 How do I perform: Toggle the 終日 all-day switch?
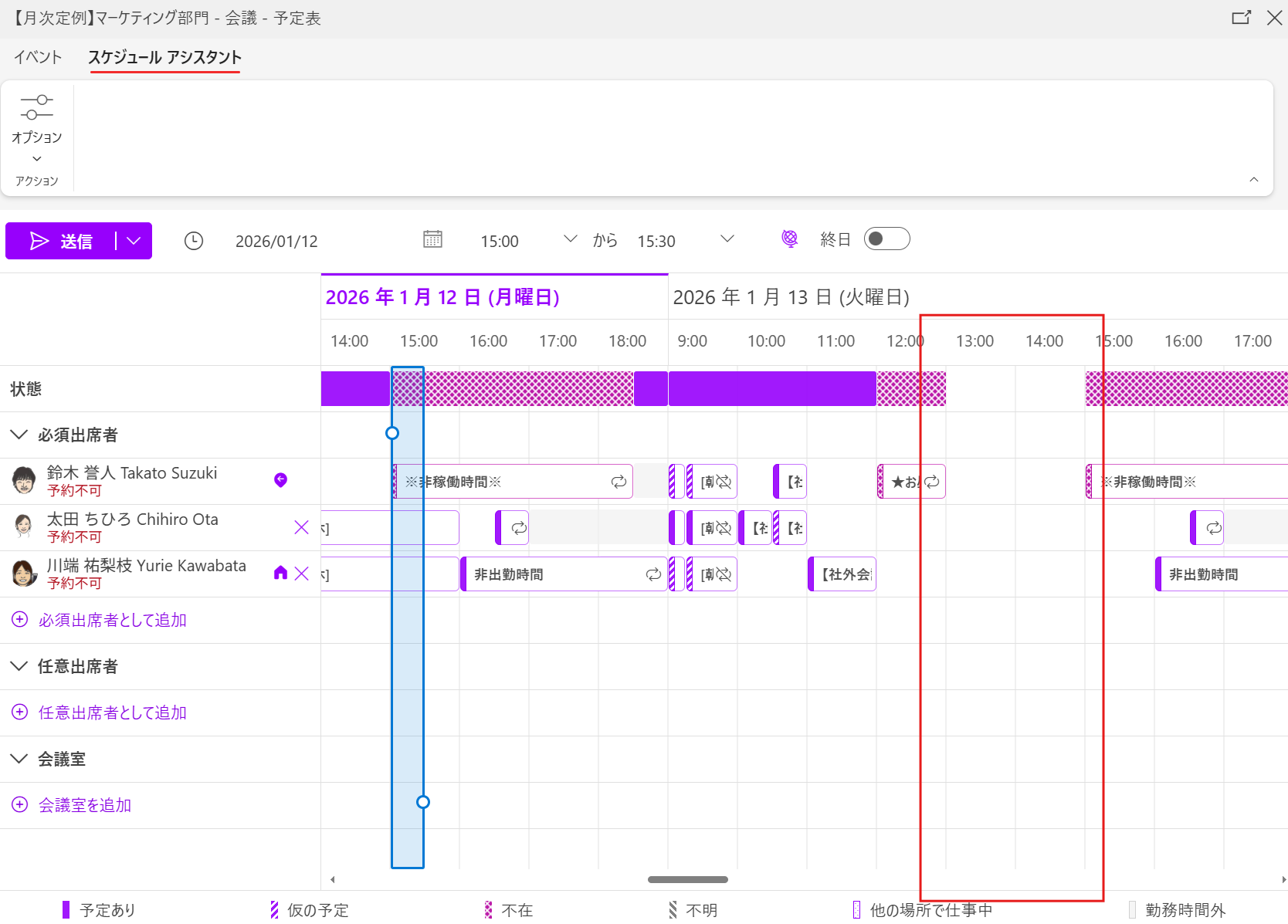(x=886, y=239)
